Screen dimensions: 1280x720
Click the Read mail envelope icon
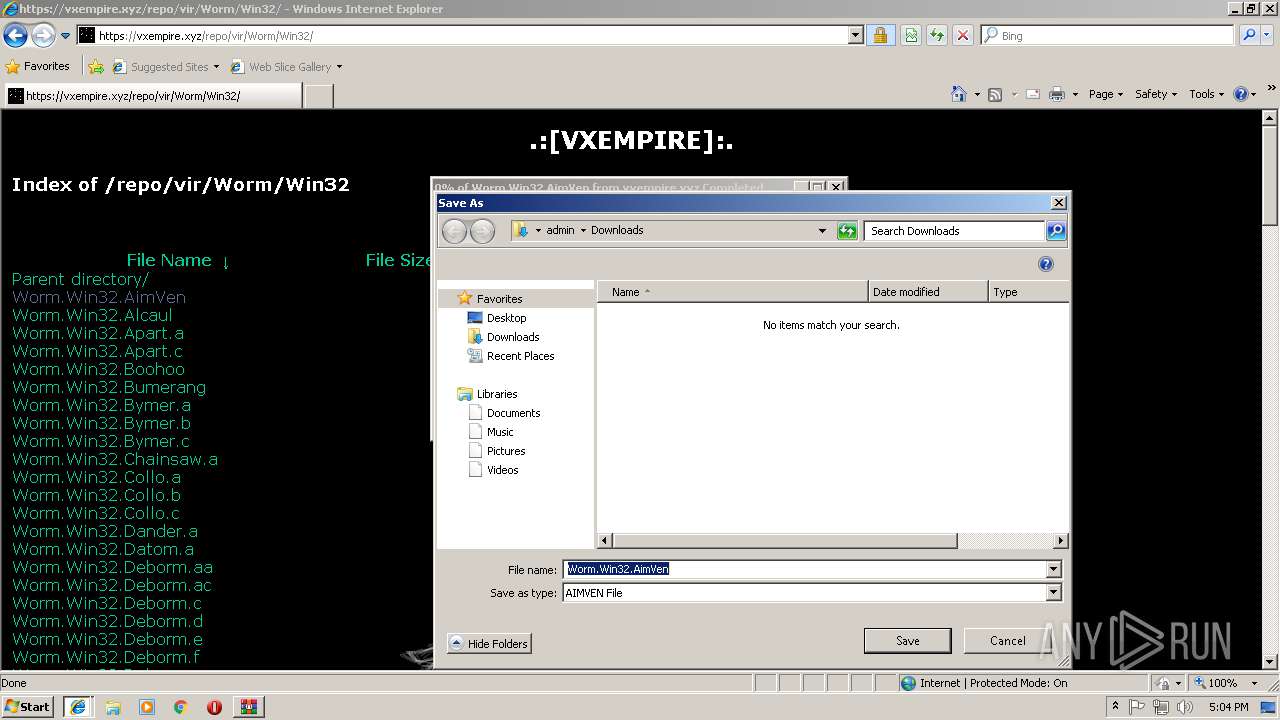(1032, 94)
